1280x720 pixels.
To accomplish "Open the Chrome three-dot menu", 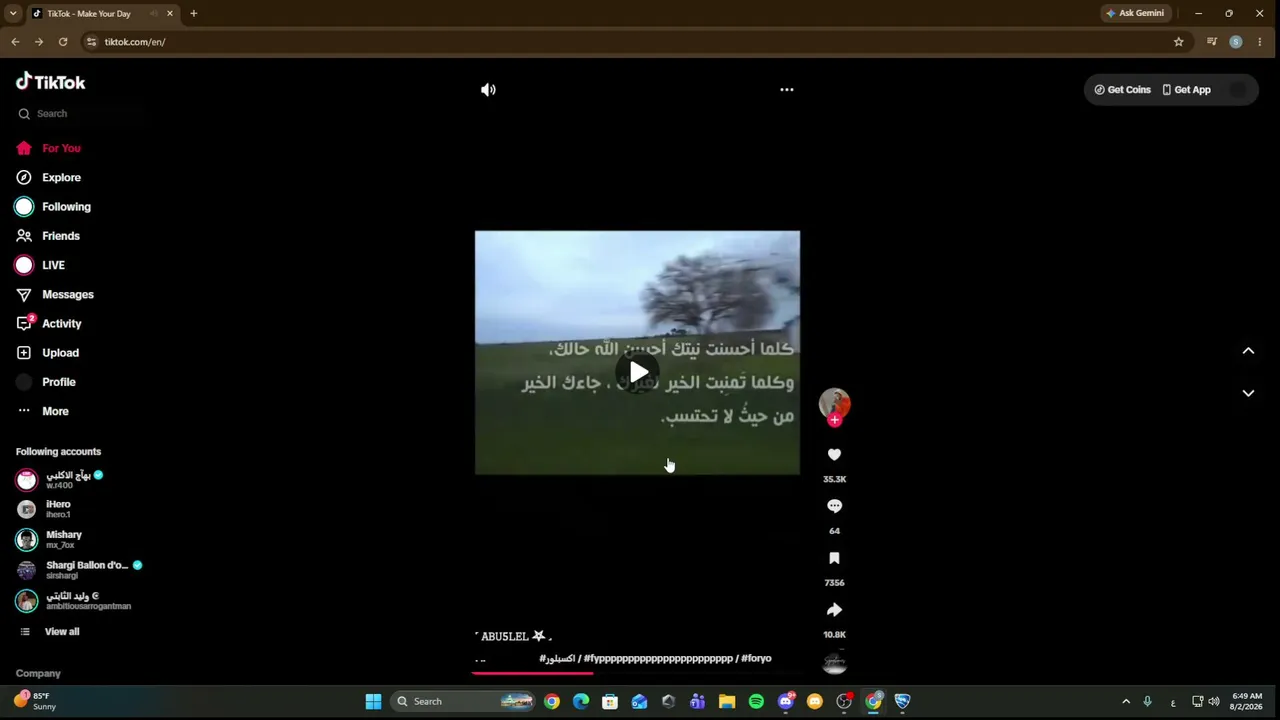I will pyautogui.click(x=1260, y=42).
